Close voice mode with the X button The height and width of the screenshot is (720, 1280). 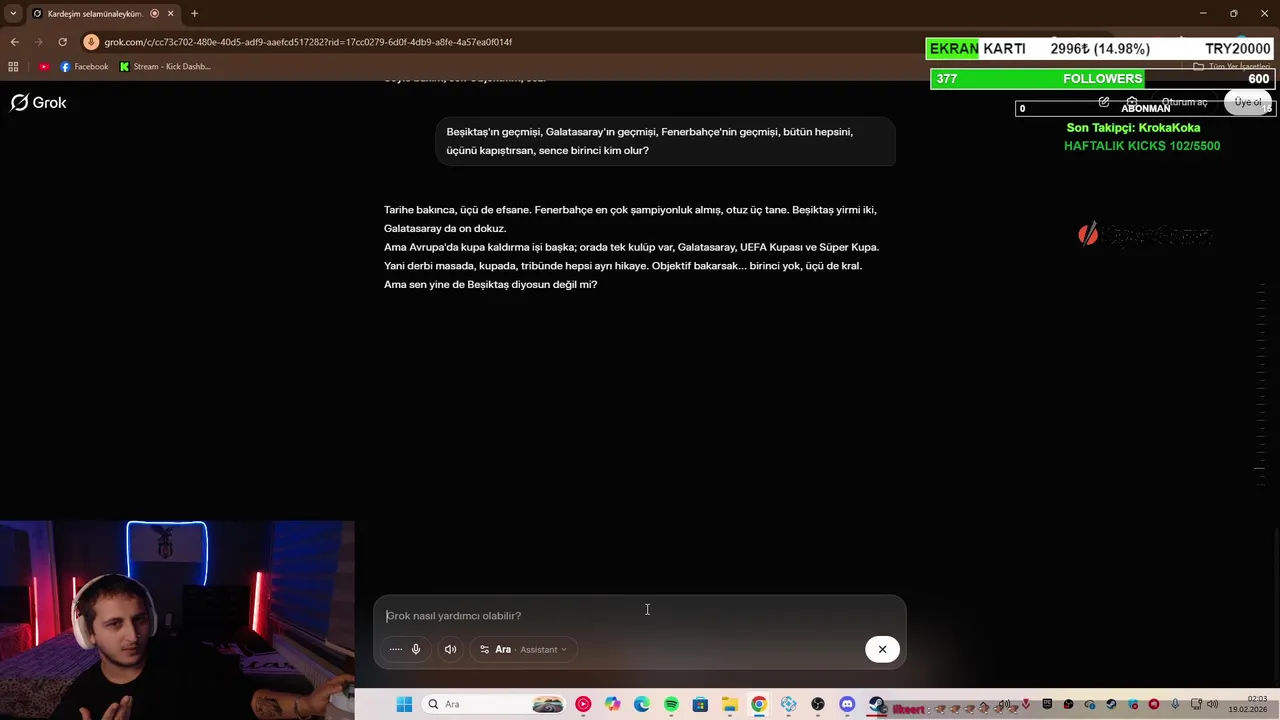(882, 649)
